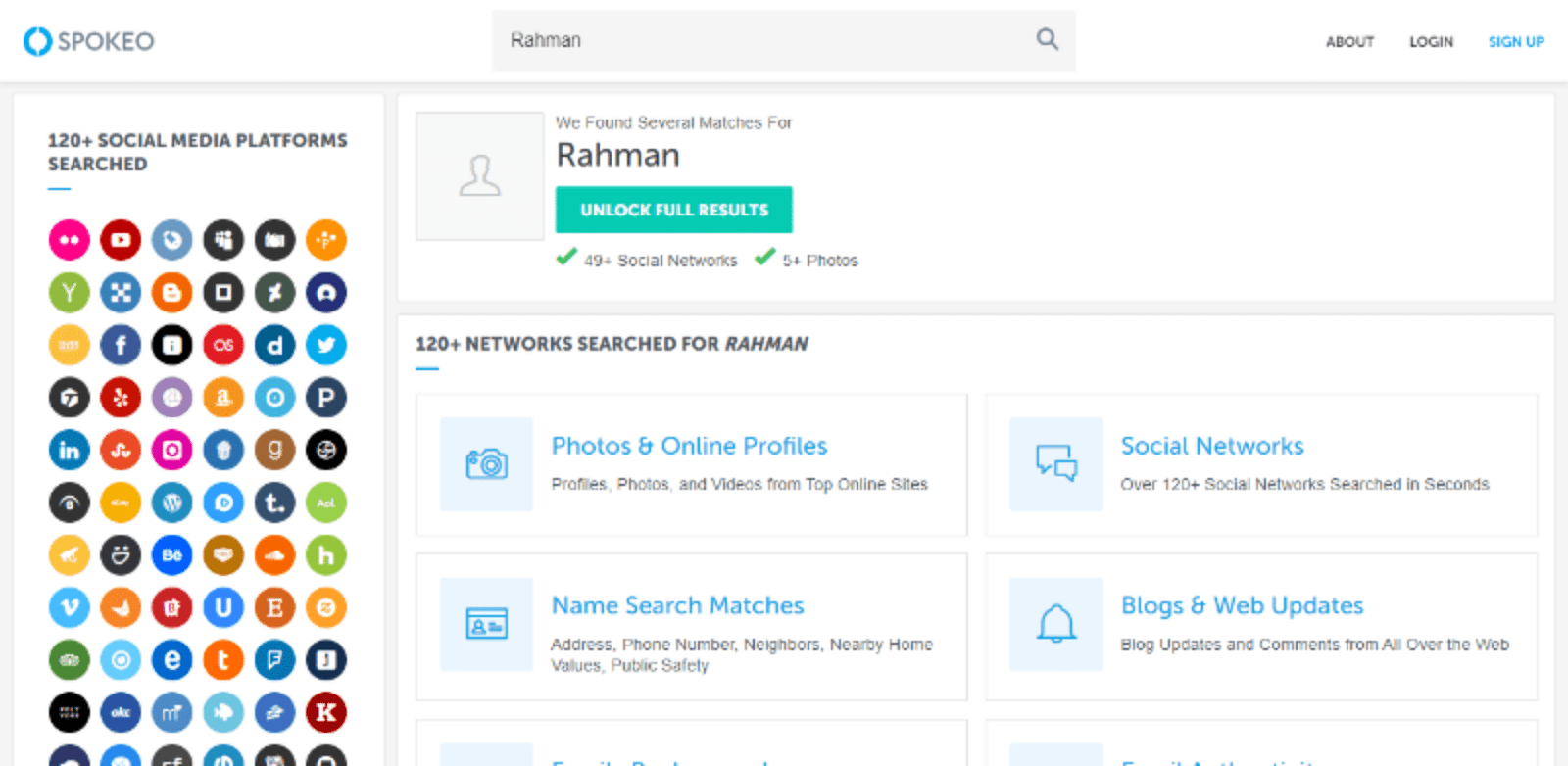Click '5+ Photos' text
The height and width of the screenshot is (766, 1568).
pyautogui.click(x=820, y=261)
